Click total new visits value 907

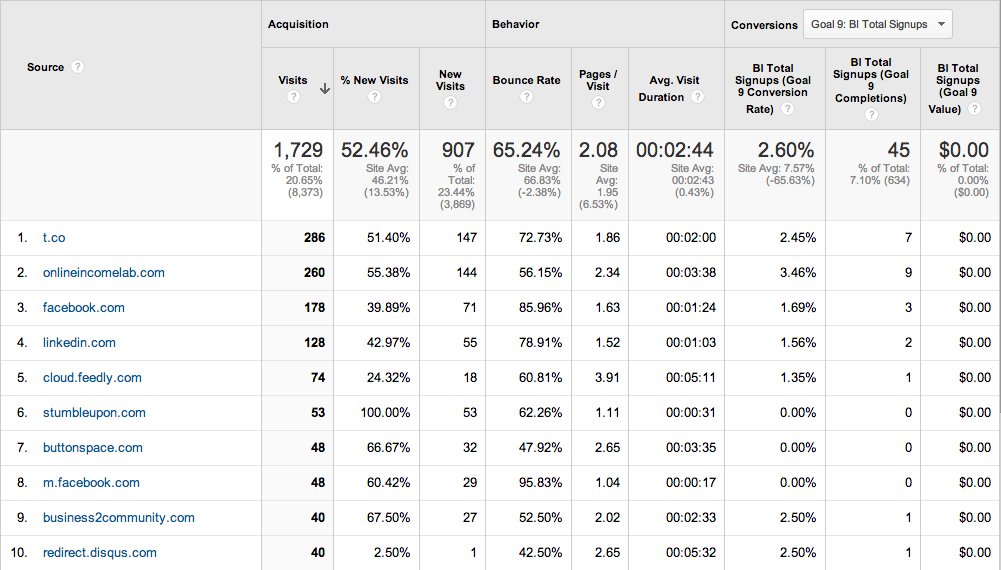458,150
